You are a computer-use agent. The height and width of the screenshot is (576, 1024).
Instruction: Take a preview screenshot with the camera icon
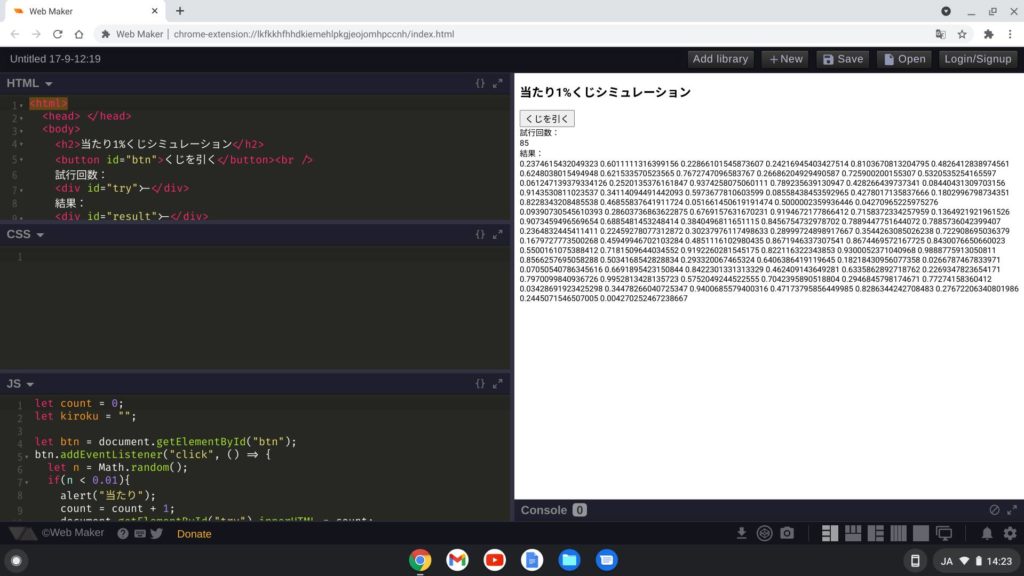787,534
